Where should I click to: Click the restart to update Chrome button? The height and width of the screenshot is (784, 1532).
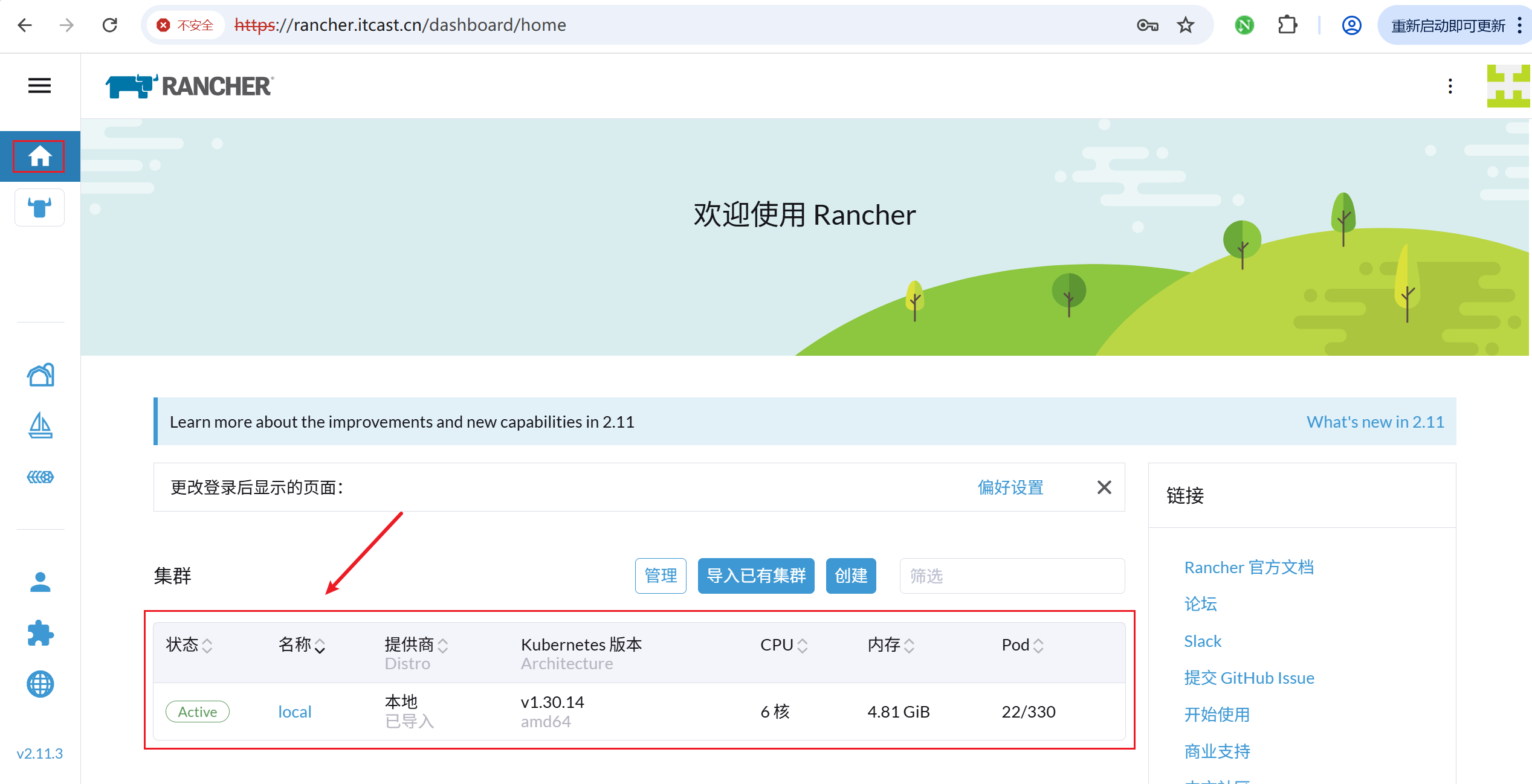[1448, 25]
